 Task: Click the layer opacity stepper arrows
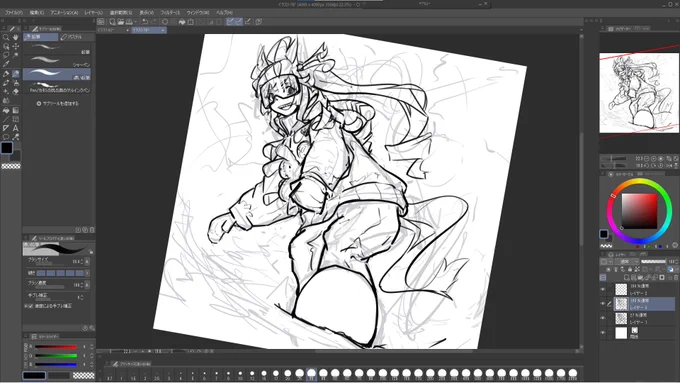677,262
